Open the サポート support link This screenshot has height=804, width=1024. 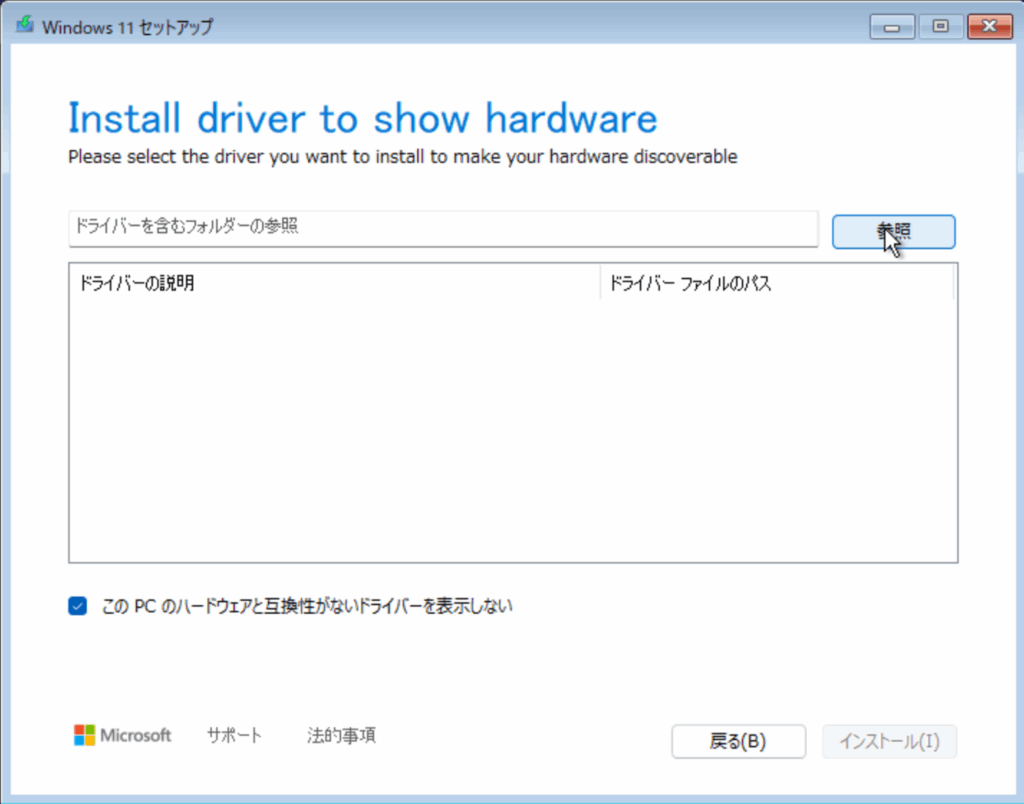[234, 736]
